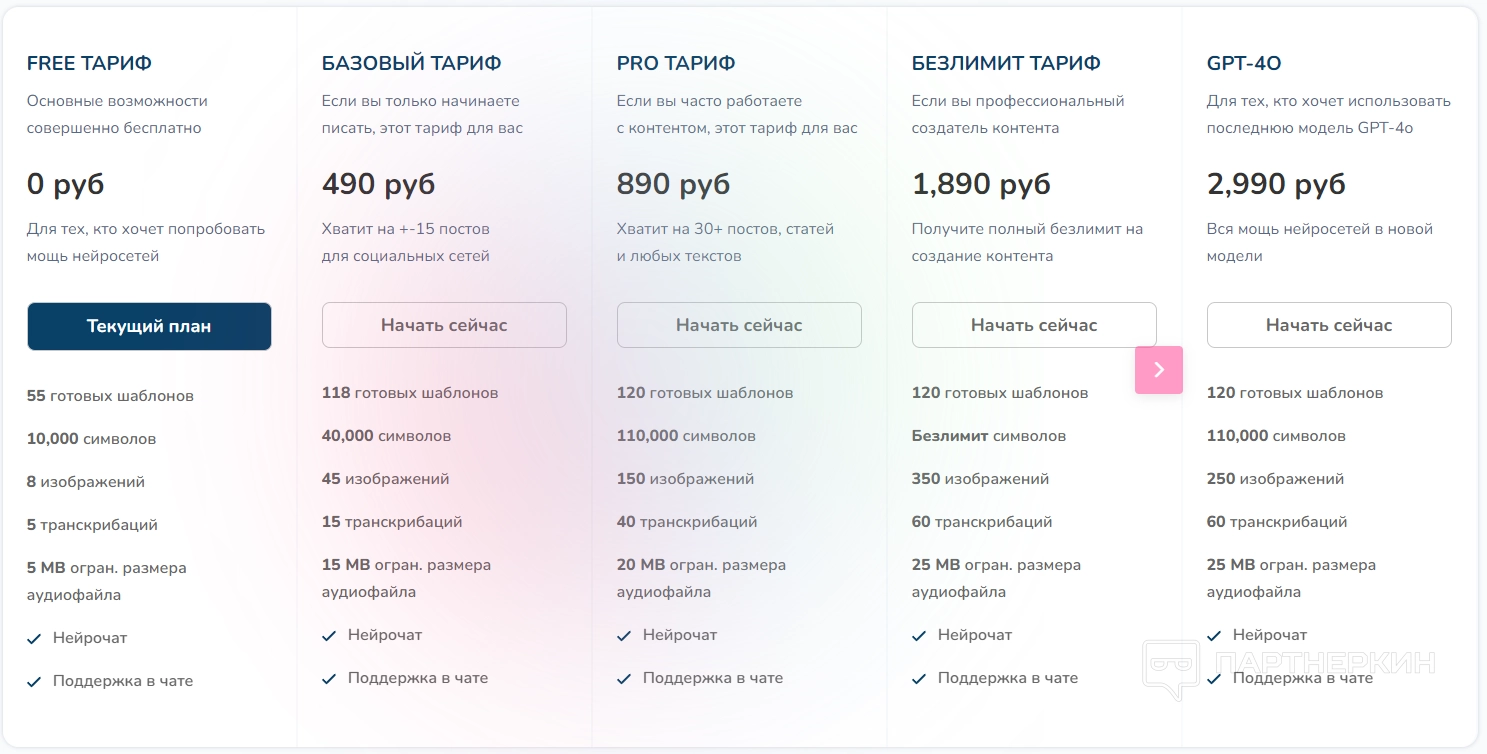Start the Базовый тариф with Начать сейчас
1487x754 pixels.
click(444, 325)
